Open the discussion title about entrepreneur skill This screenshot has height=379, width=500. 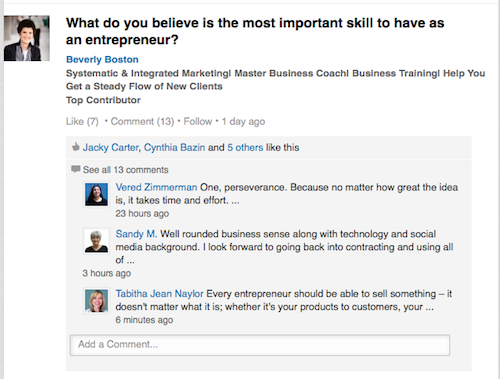point(255,31)
